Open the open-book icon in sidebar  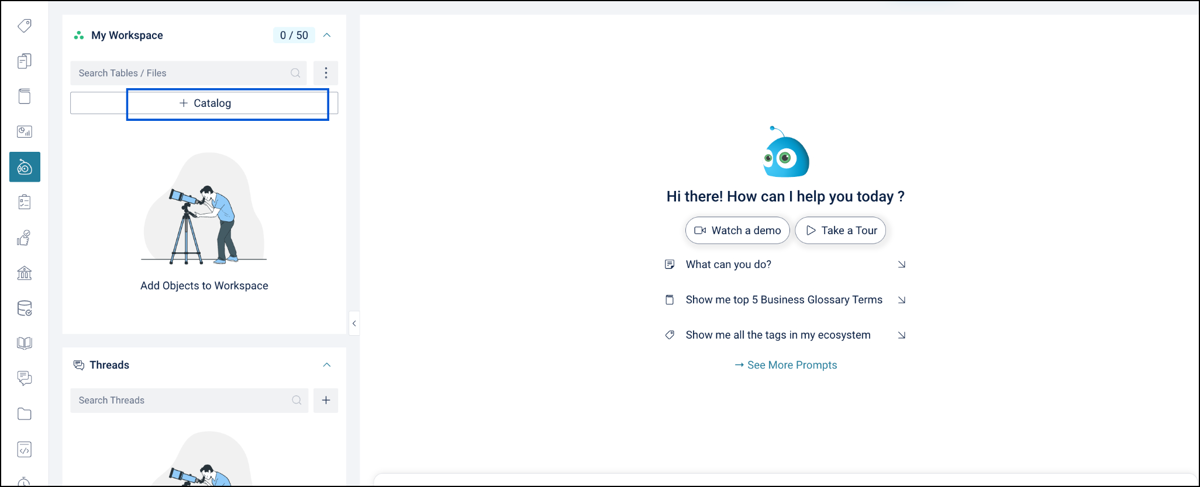(25, 344)
